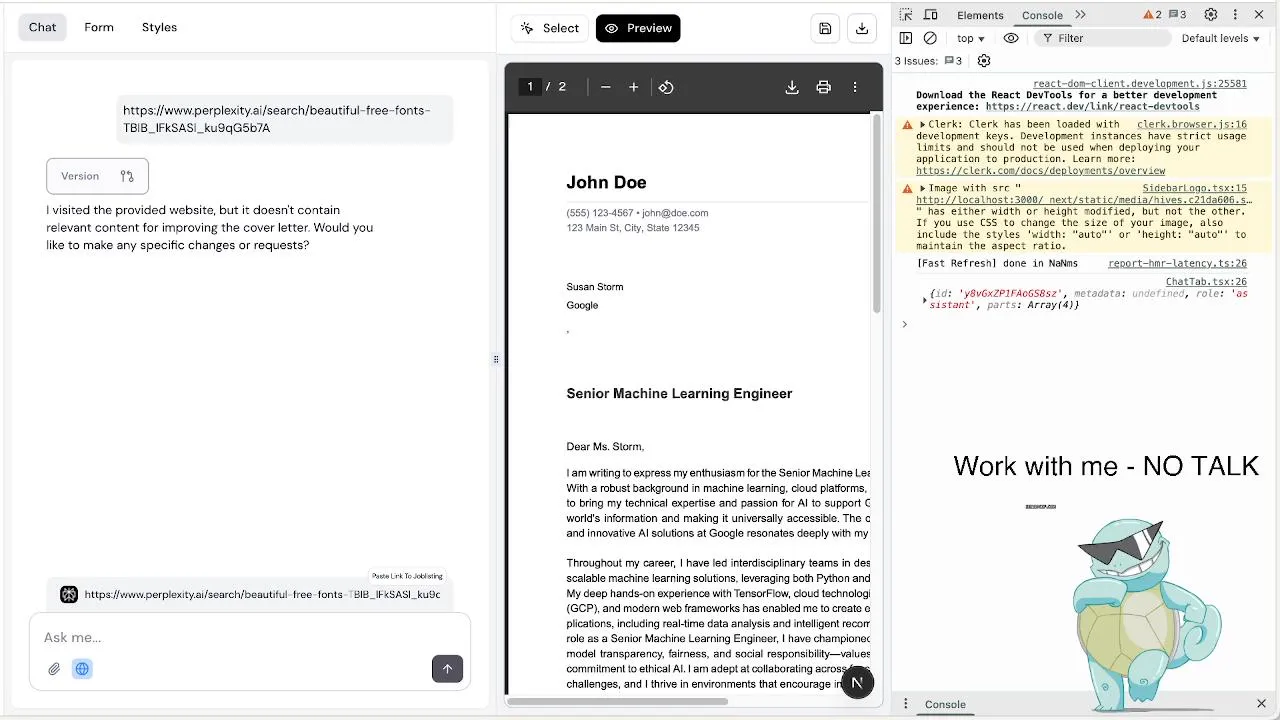Open the drawer three-dot menu beside Console
This screenshot has height=720, width=1280.
point(905,704)
